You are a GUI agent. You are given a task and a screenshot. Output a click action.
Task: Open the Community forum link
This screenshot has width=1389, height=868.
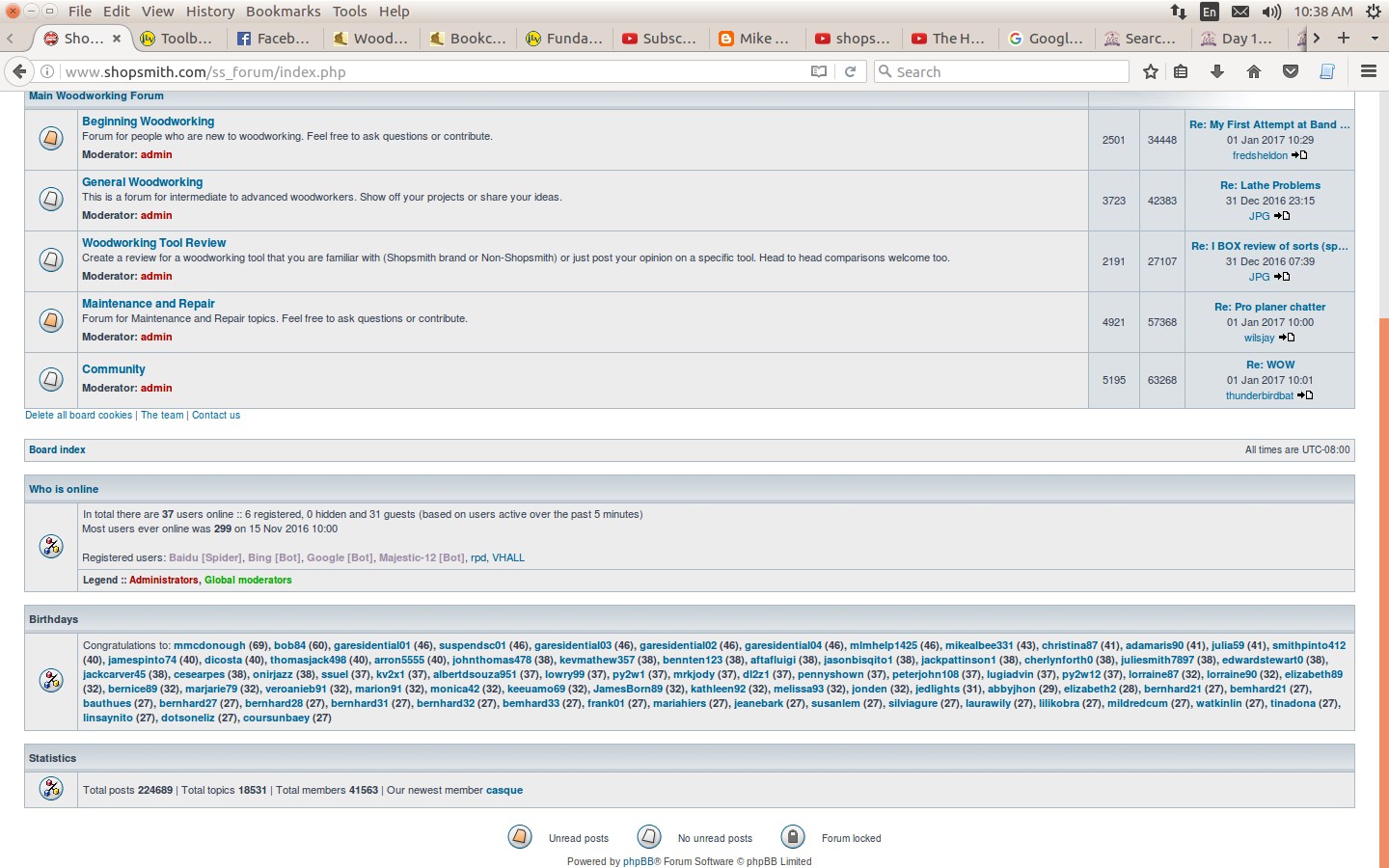(x=114, y=369)
